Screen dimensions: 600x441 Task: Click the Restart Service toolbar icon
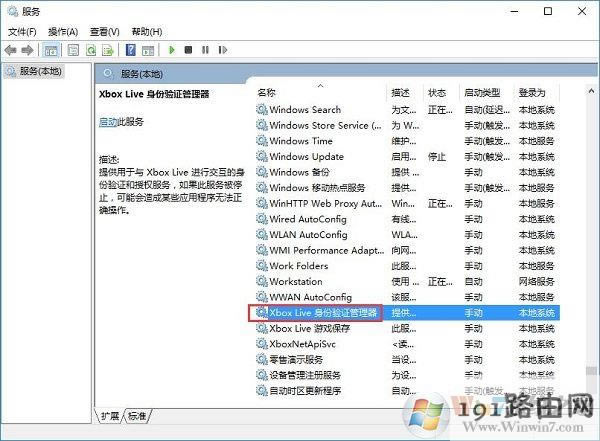tap(221, 49)
